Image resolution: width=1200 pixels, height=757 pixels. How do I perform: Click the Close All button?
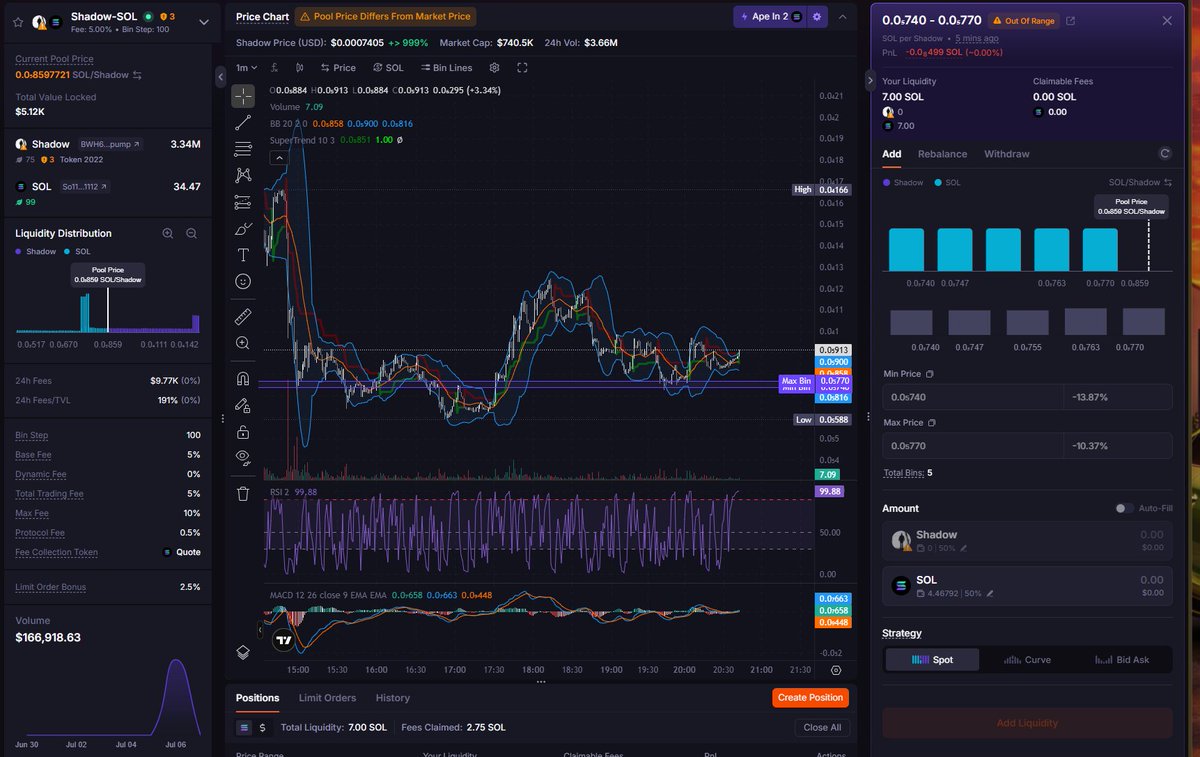pyautogui.click(x=822, y=728)
